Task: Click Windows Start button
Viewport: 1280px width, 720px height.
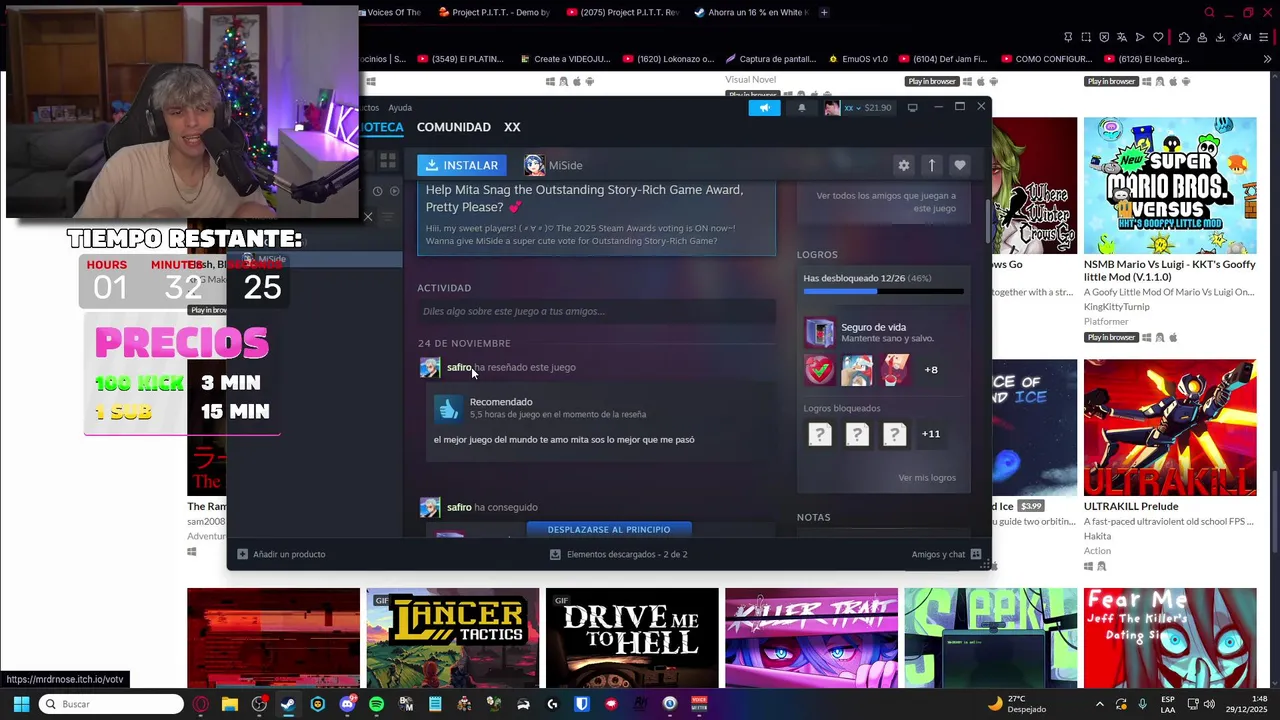Action: coord(21,704)
